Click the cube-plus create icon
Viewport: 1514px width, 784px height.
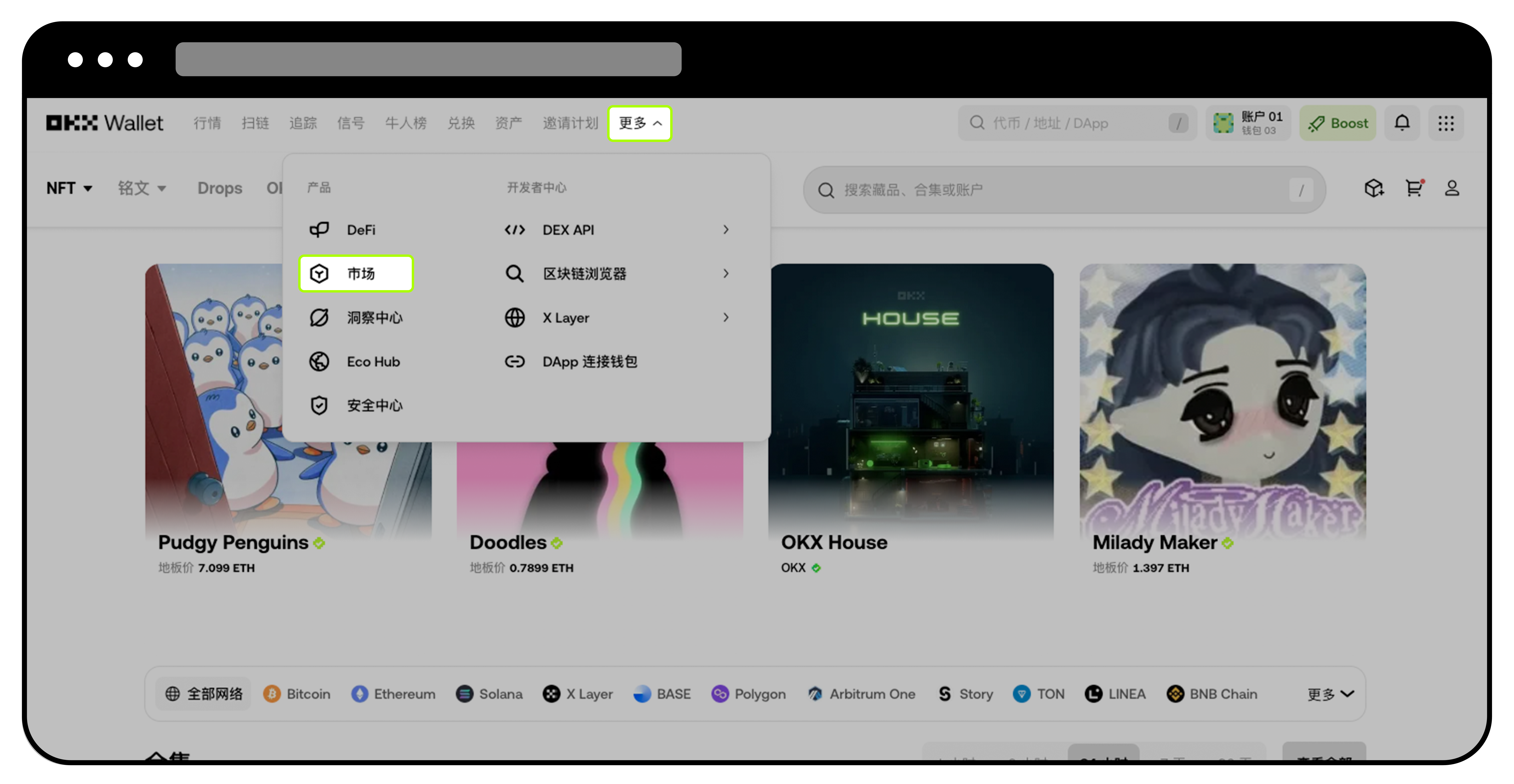1374,188
